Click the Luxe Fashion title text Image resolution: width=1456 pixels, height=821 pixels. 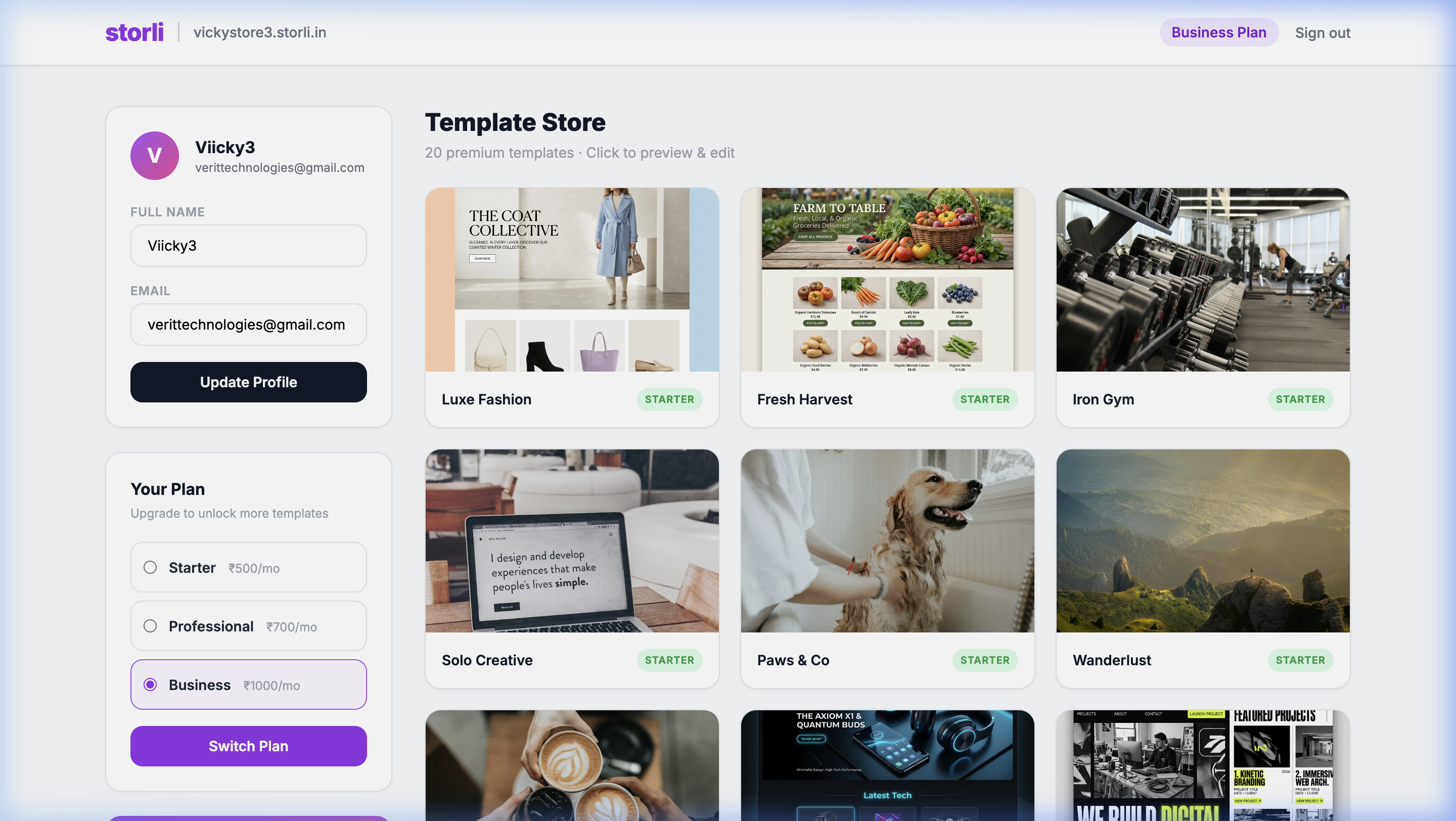click(x=487, y=399)
